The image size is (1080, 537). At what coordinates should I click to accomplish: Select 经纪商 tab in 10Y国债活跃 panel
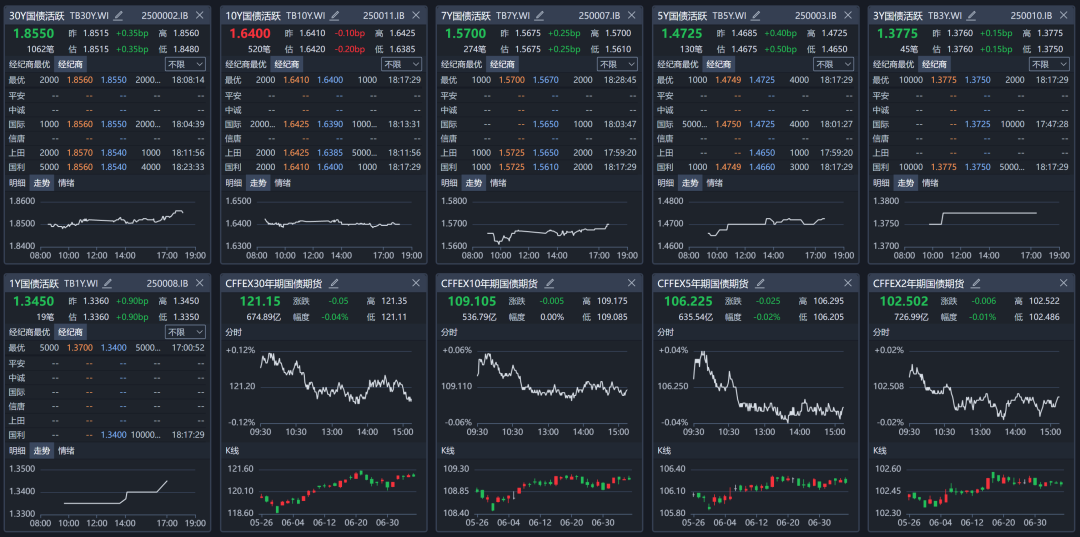[288, 64]
